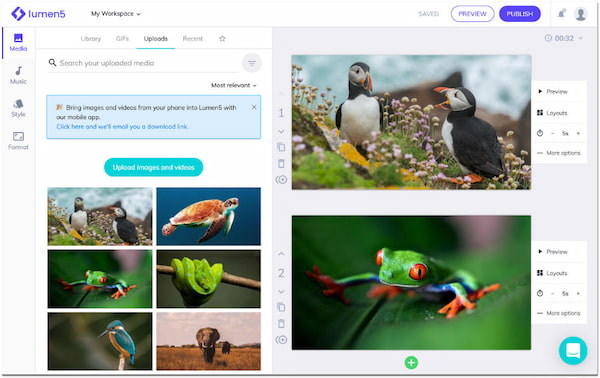
Task: Increase scene 1 duration
Action: [578, 133]
